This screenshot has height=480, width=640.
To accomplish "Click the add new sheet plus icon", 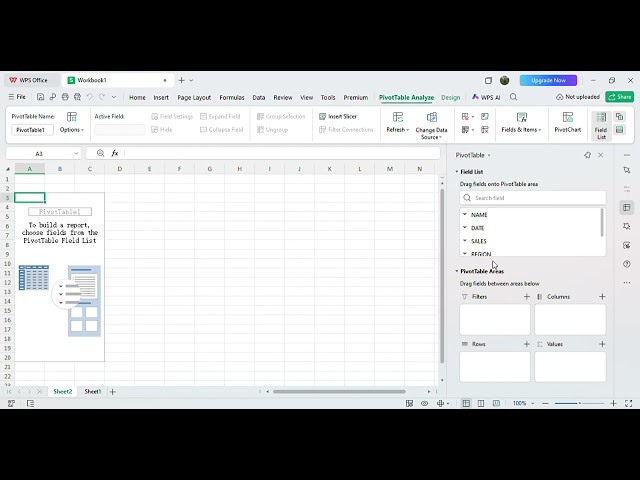I will (113, 391).
